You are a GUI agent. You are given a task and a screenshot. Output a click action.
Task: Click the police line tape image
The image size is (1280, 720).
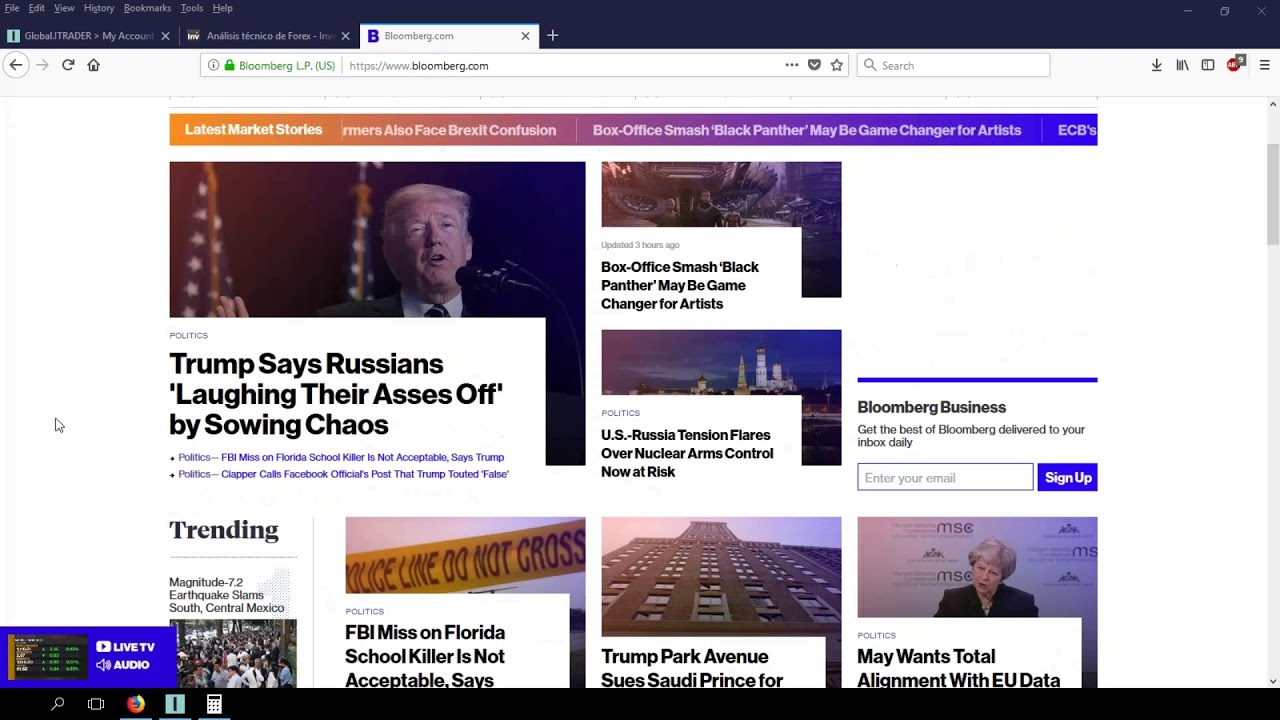click(465, 555)
